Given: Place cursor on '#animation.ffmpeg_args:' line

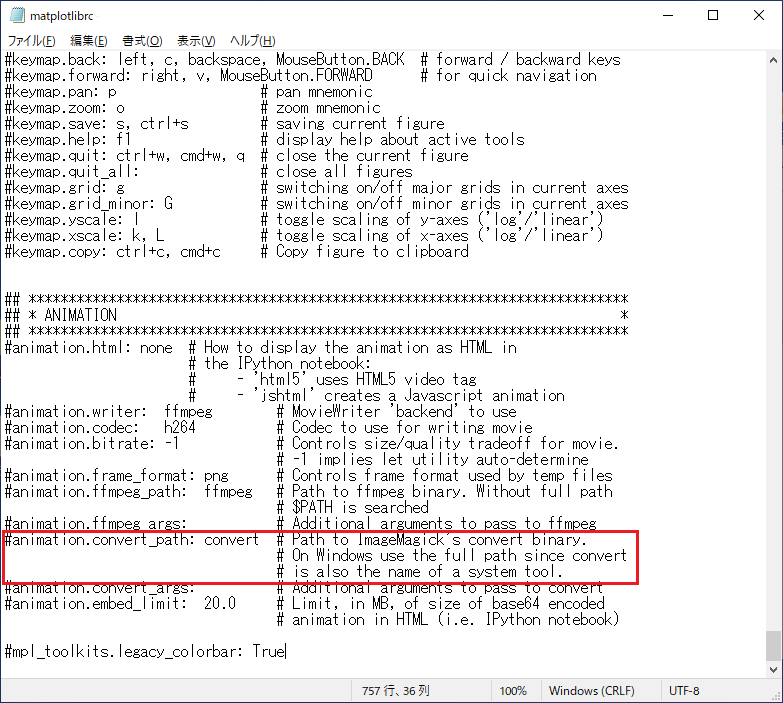Looking at the screenshot, I should (301, 523).
